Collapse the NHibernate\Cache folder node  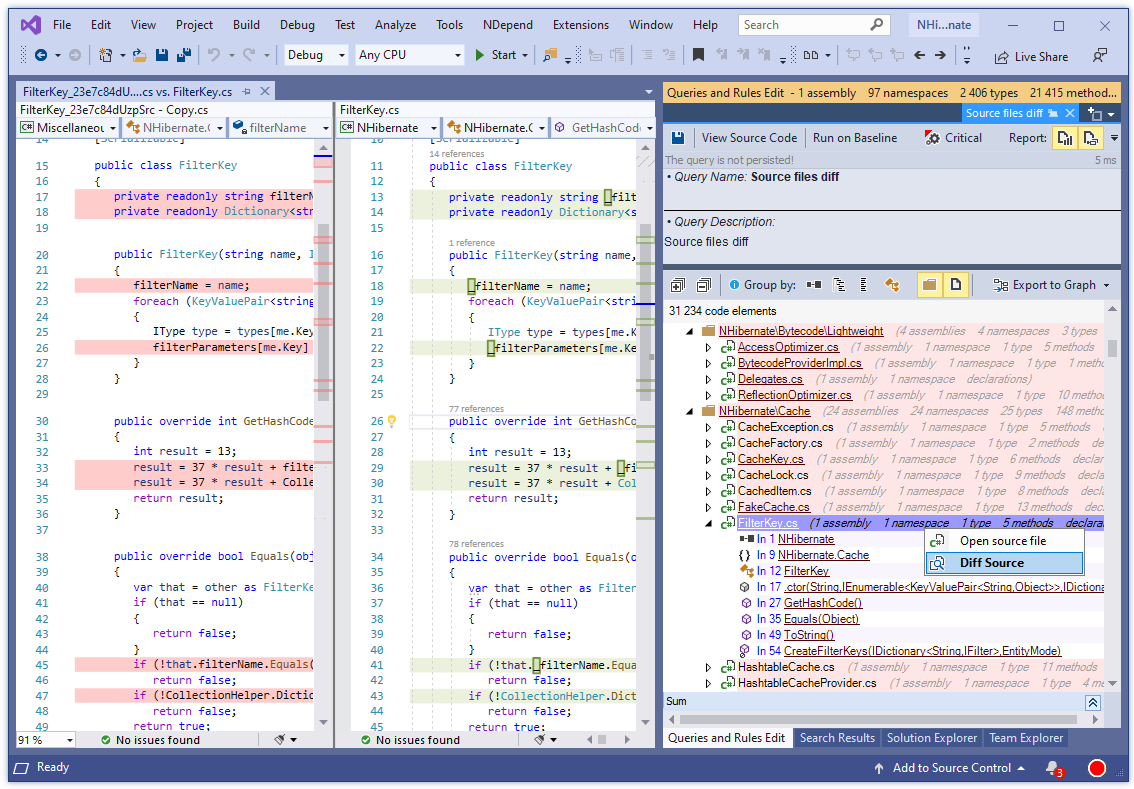[689, 411]
